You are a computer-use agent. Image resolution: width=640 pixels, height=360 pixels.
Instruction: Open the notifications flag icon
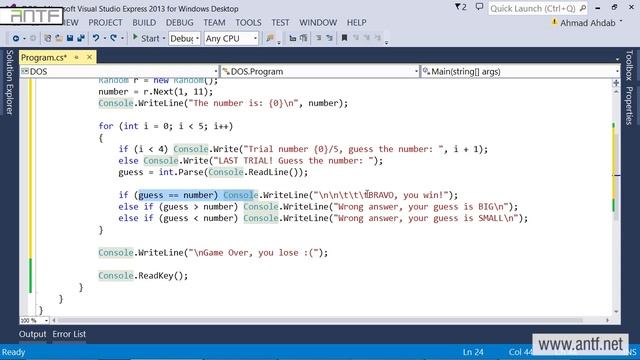[x=460, y=7]
